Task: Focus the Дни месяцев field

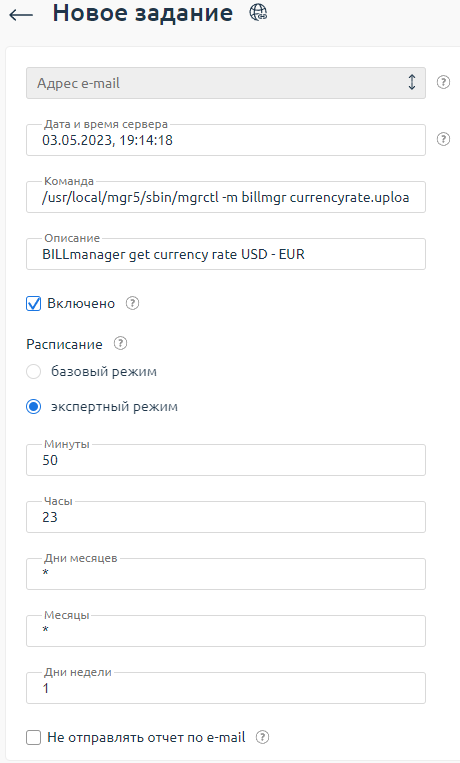Action: [226, 574]
